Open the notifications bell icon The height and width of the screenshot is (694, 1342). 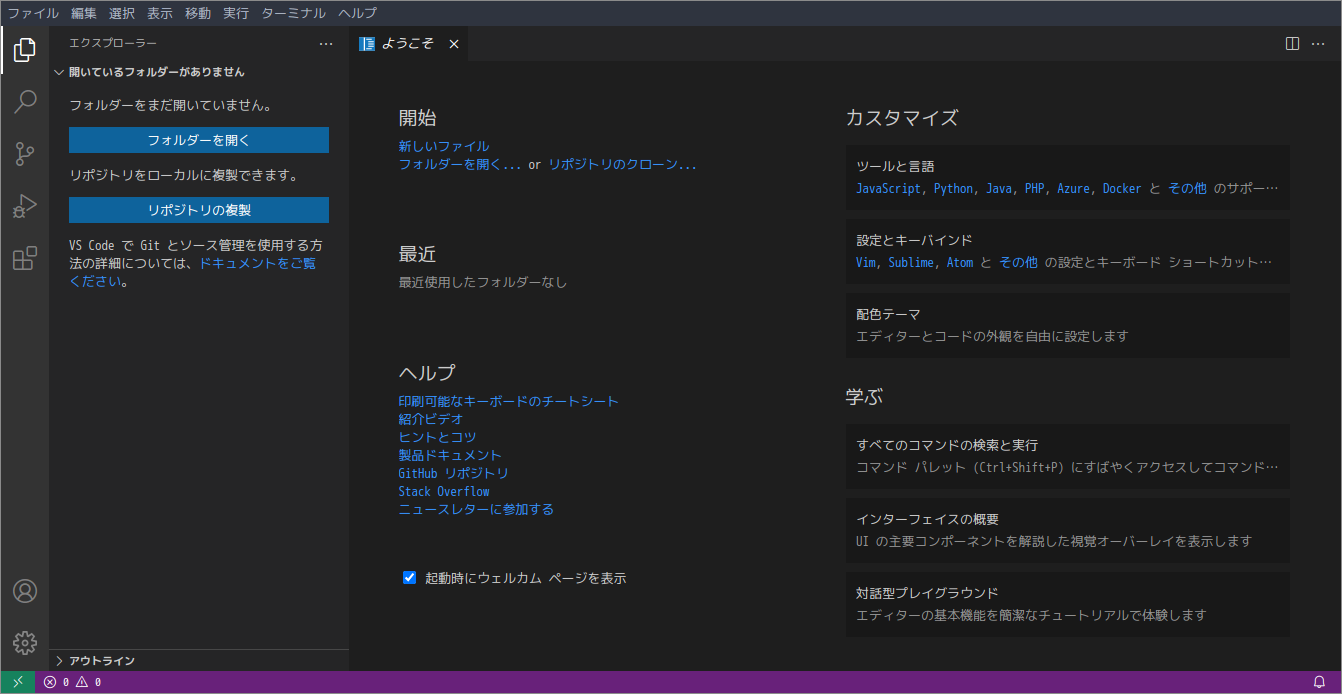coord(1319,682)
